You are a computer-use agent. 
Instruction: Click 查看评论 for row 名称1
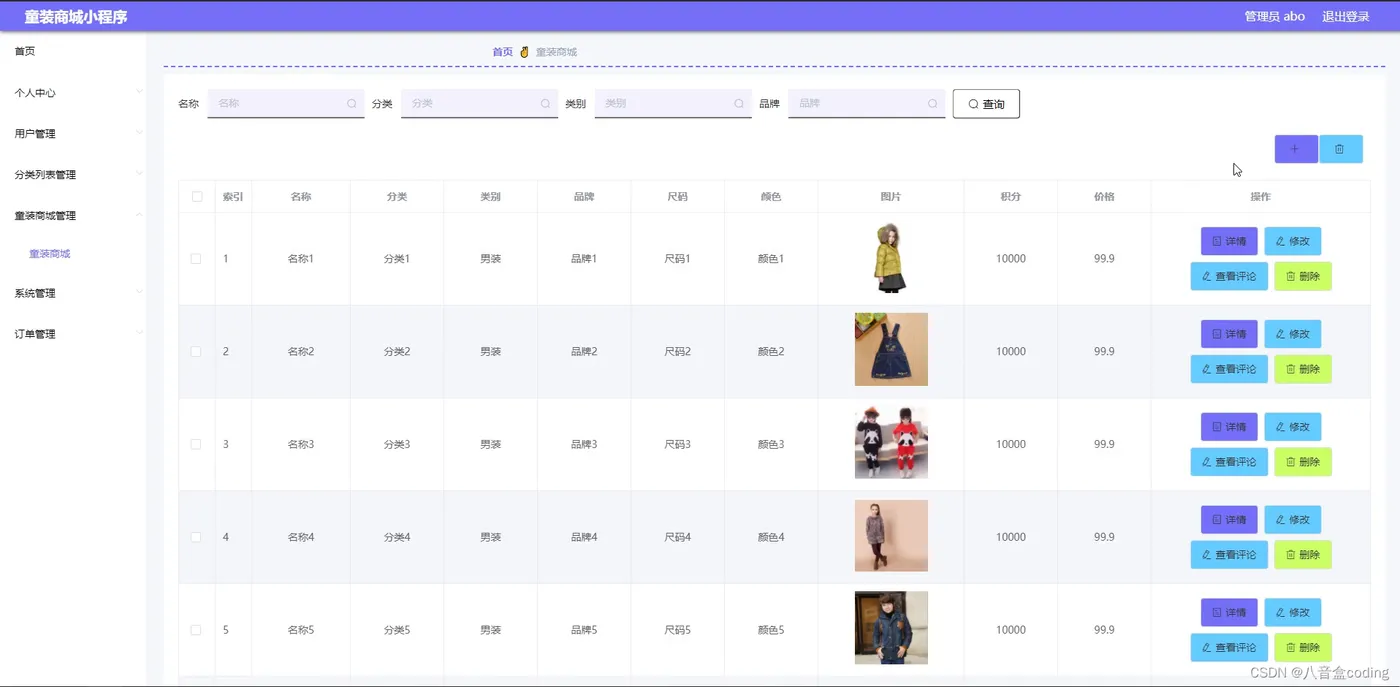click(x=1229, y=276)
